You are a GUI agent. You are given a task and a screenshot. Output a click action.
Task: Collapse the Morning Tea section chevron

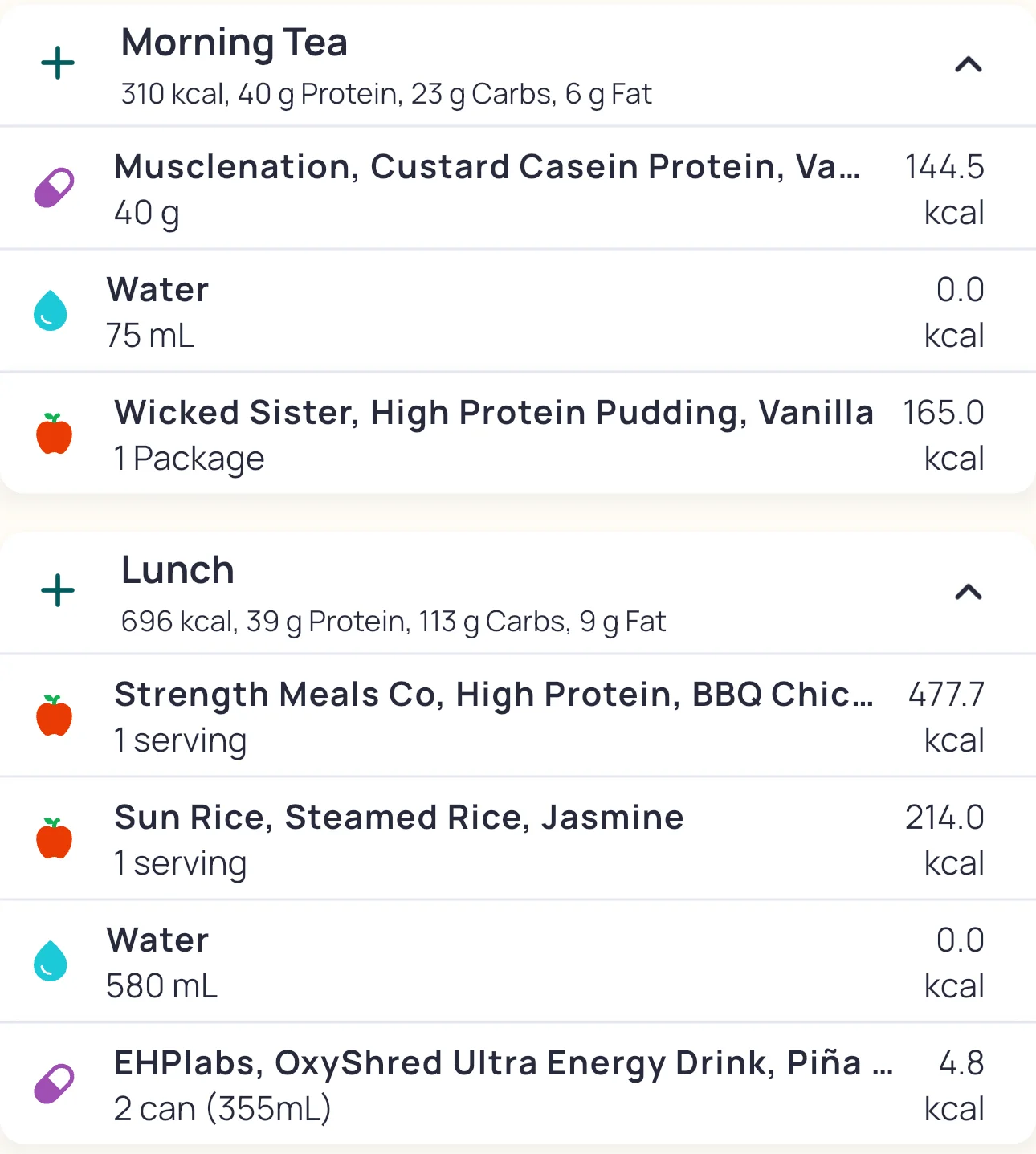969,64
